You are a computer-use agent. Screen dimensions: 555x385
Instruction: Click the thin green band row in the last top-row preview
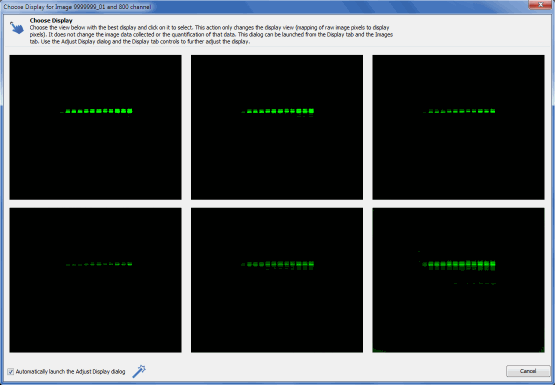459,111
